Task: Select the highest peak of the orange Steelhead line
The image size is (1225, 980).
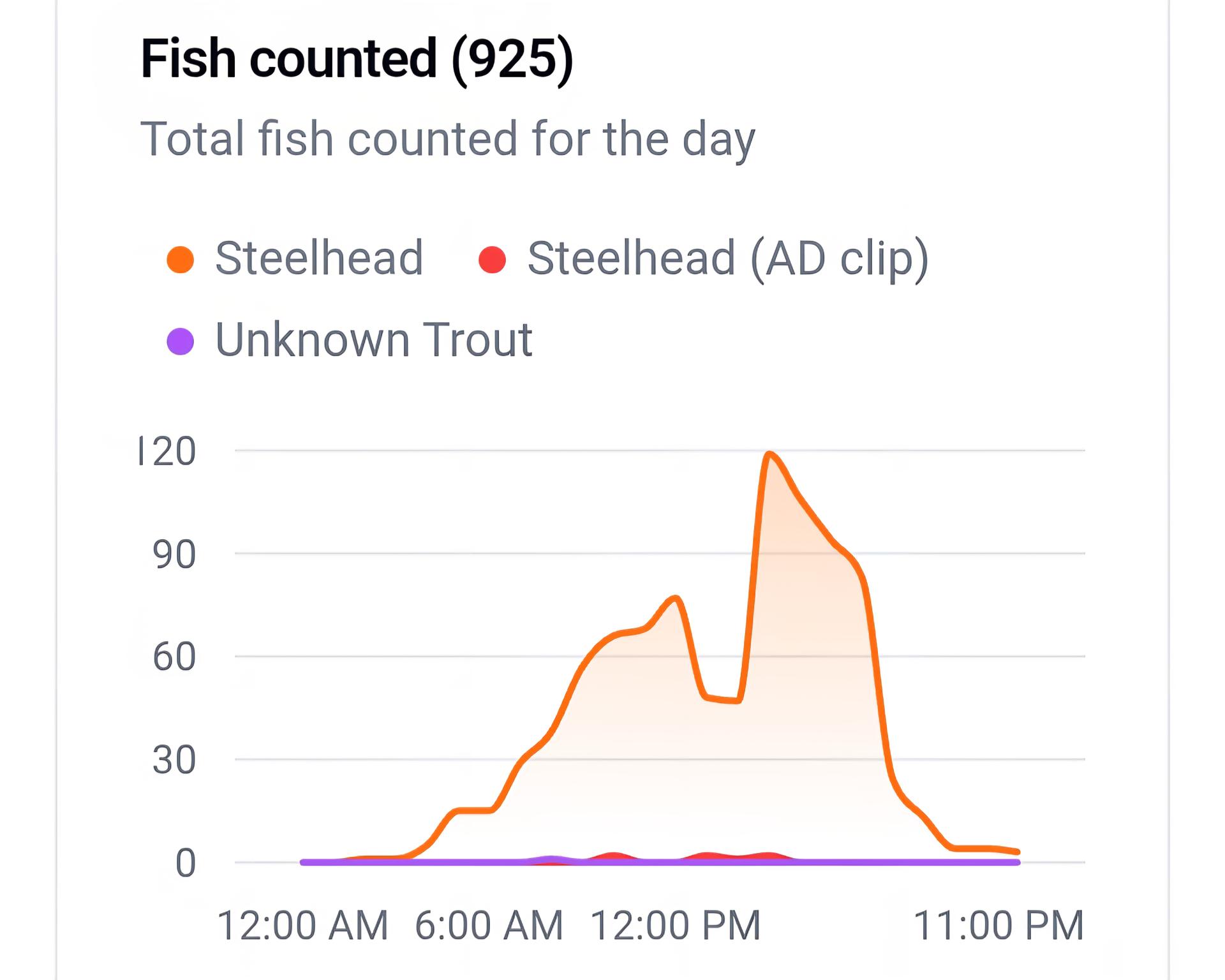Action: coord(769,454)
